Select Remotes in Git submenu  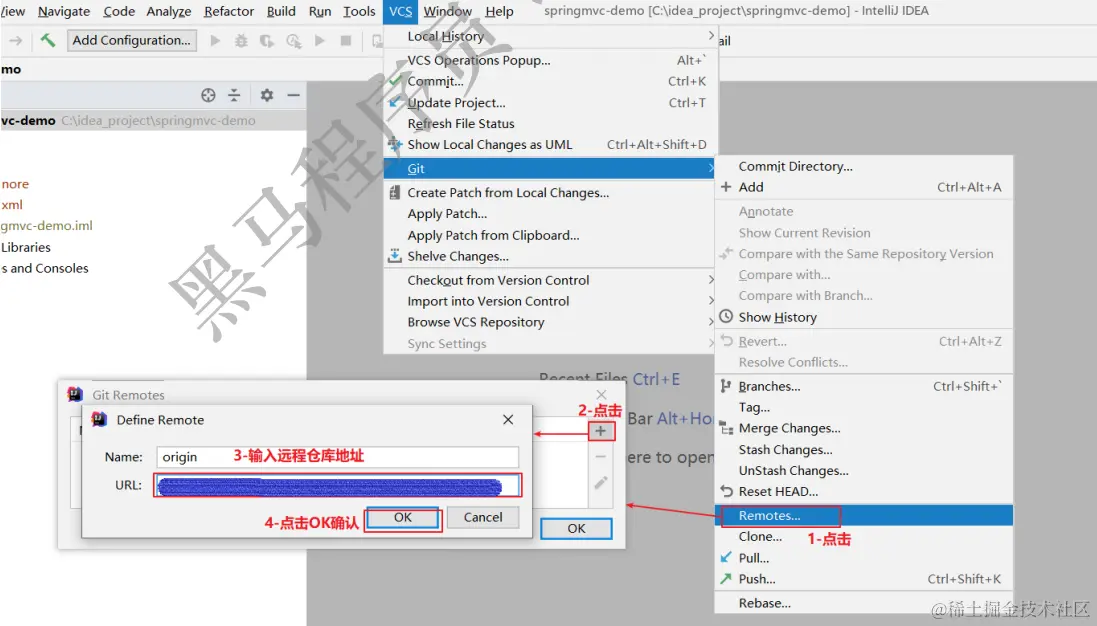click(x=864, y=515)
